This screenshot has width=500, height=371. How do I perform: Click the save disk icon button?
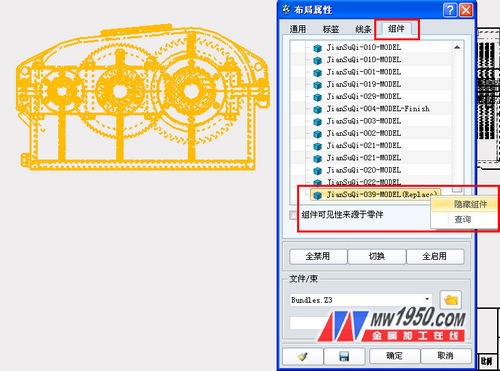[344, 356]
